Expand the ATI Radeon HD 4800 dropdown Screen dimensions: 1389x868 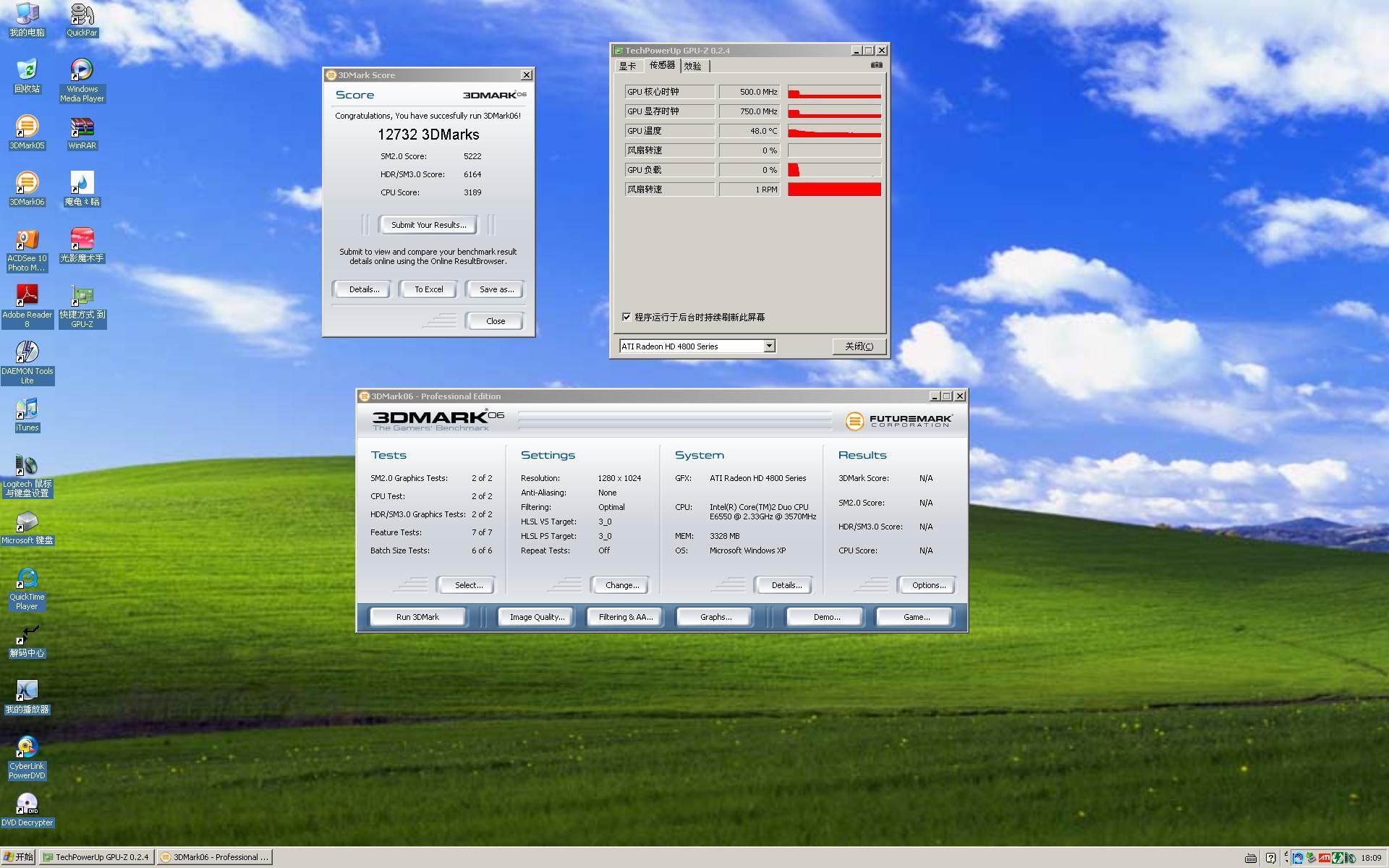(x=769, y=346)
